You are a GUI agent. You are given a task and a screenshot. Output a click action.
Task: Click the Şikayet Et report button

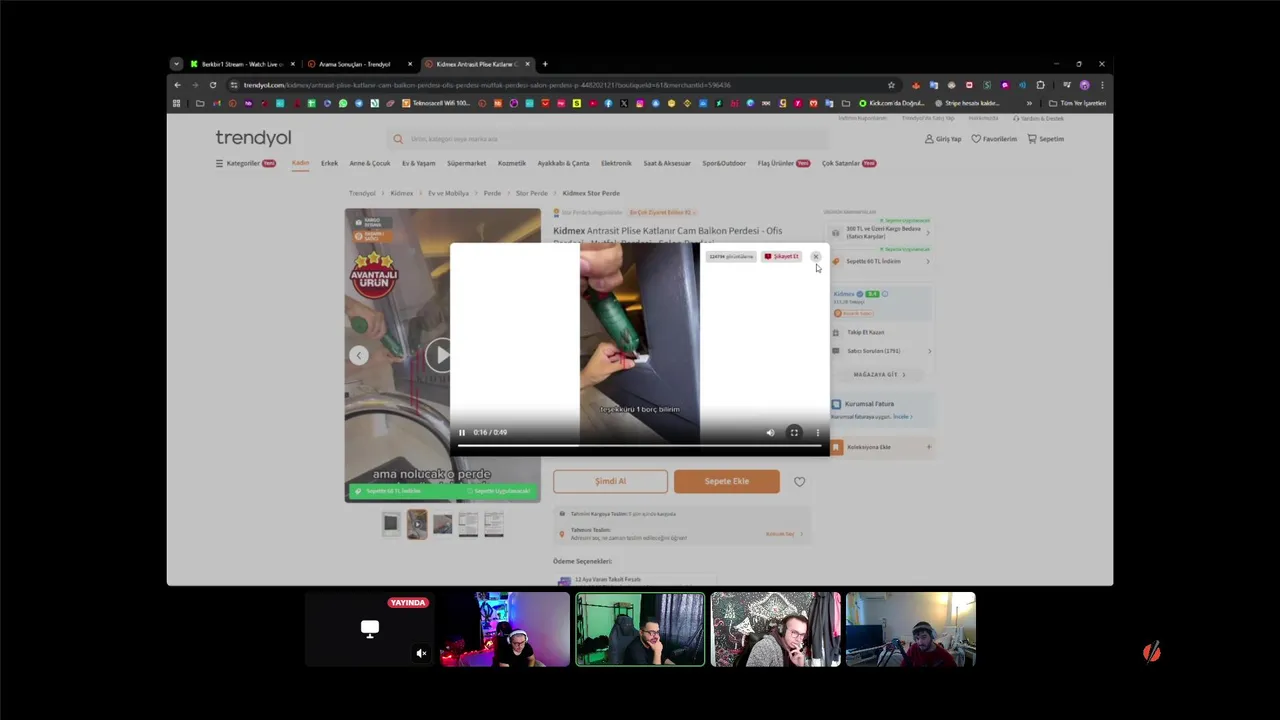coord(782,257)
